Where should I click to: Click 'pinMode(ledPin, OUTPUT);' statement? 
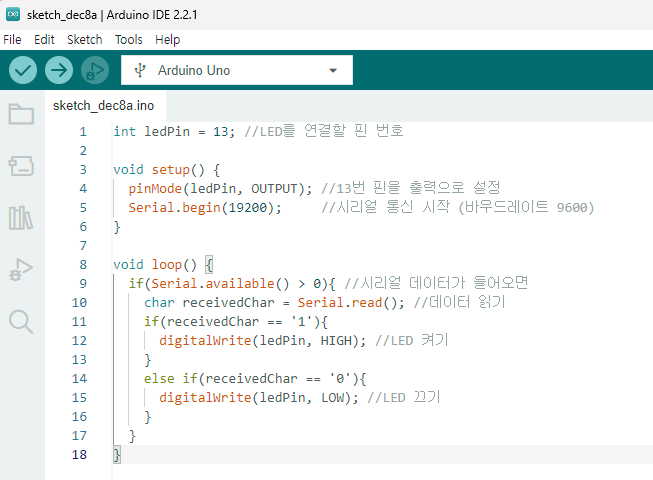pyautogui.click(x=220, y=189)
